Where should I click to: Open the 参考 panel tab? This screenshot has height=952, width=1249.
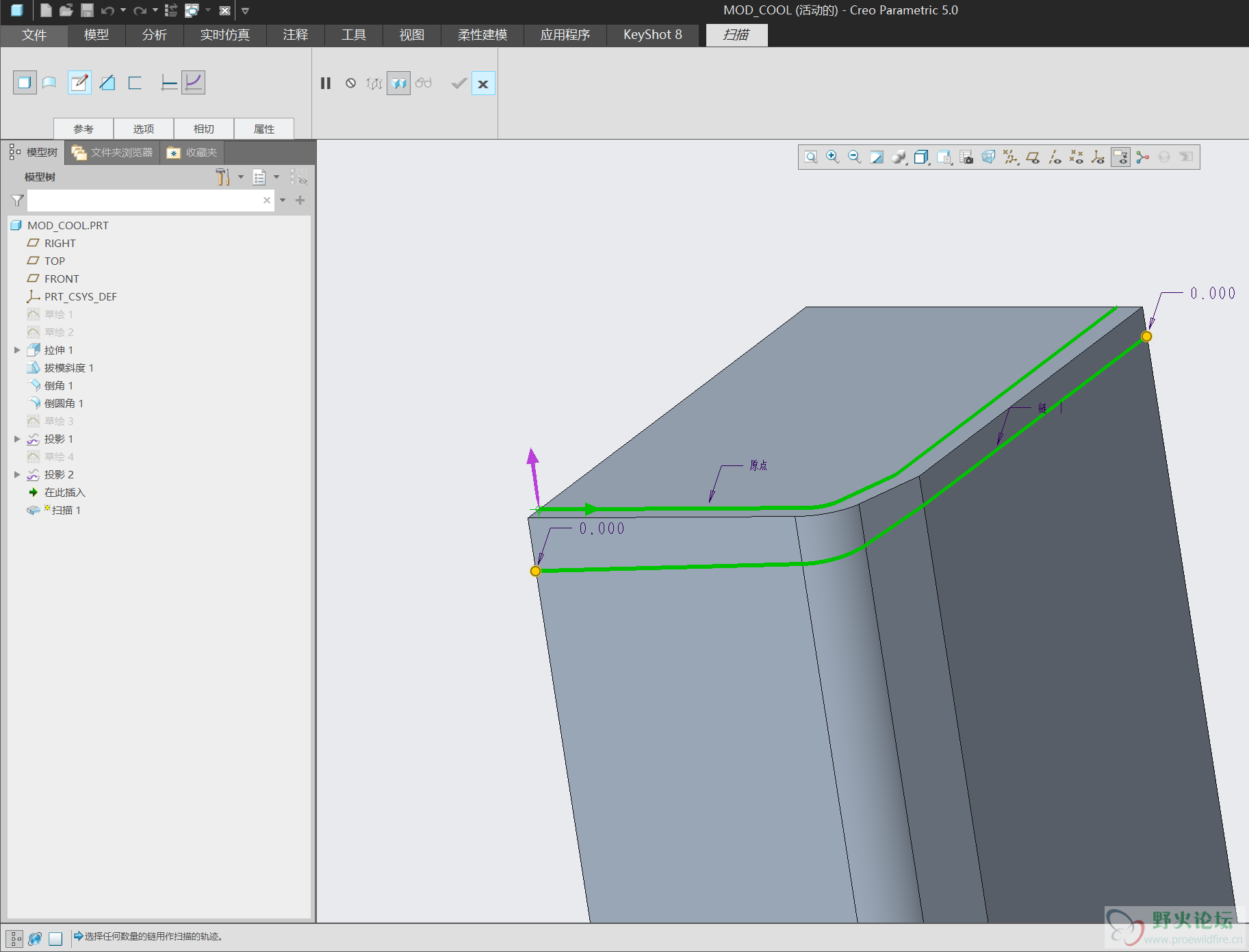pyautogui.click(x=83, y=129)
